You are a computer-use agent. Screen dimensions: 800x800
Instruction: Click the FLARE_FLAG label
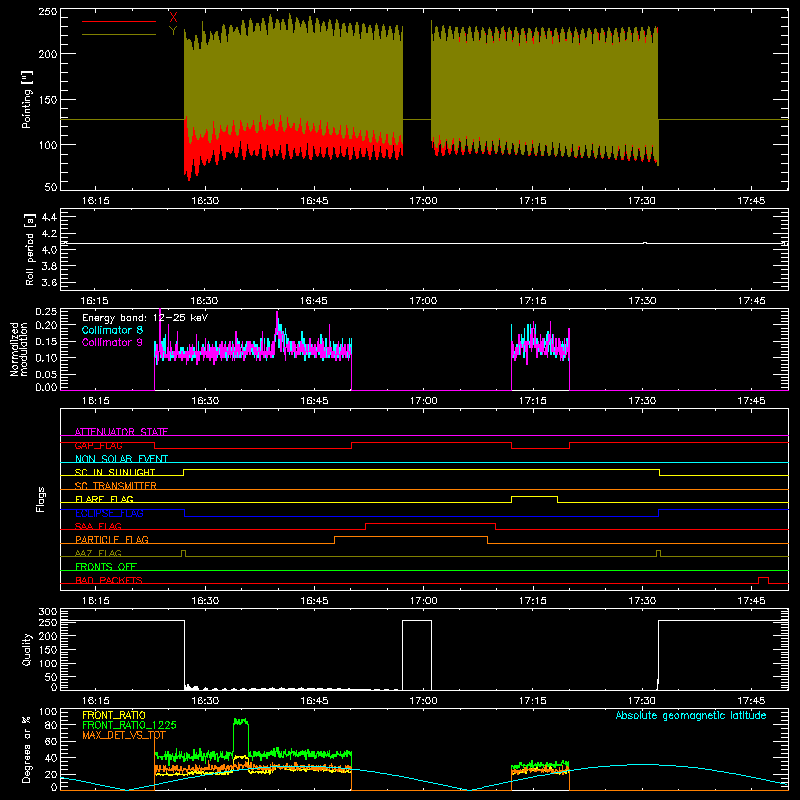[104, 499]
